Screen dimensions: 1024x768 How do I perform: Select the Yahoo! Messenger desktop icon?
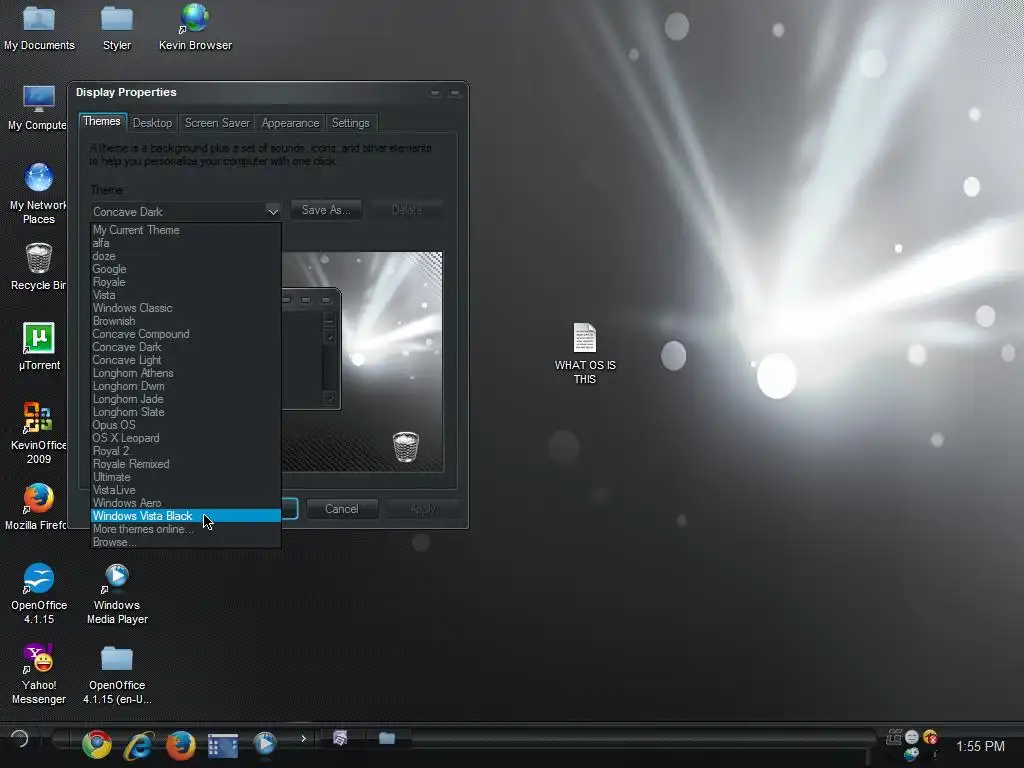[x=39, y=674]
